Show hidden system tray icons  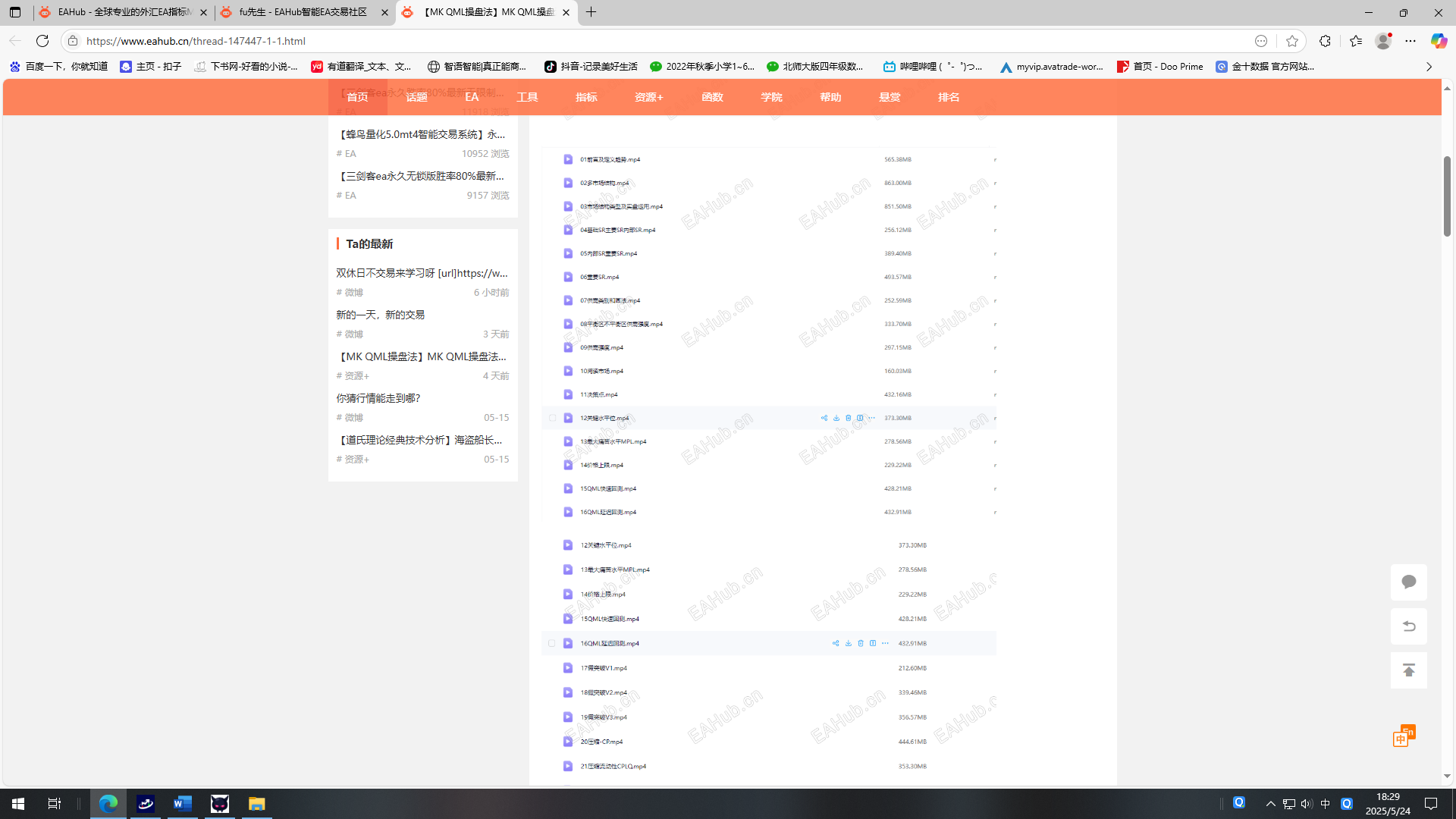[x=1271, y=804]
